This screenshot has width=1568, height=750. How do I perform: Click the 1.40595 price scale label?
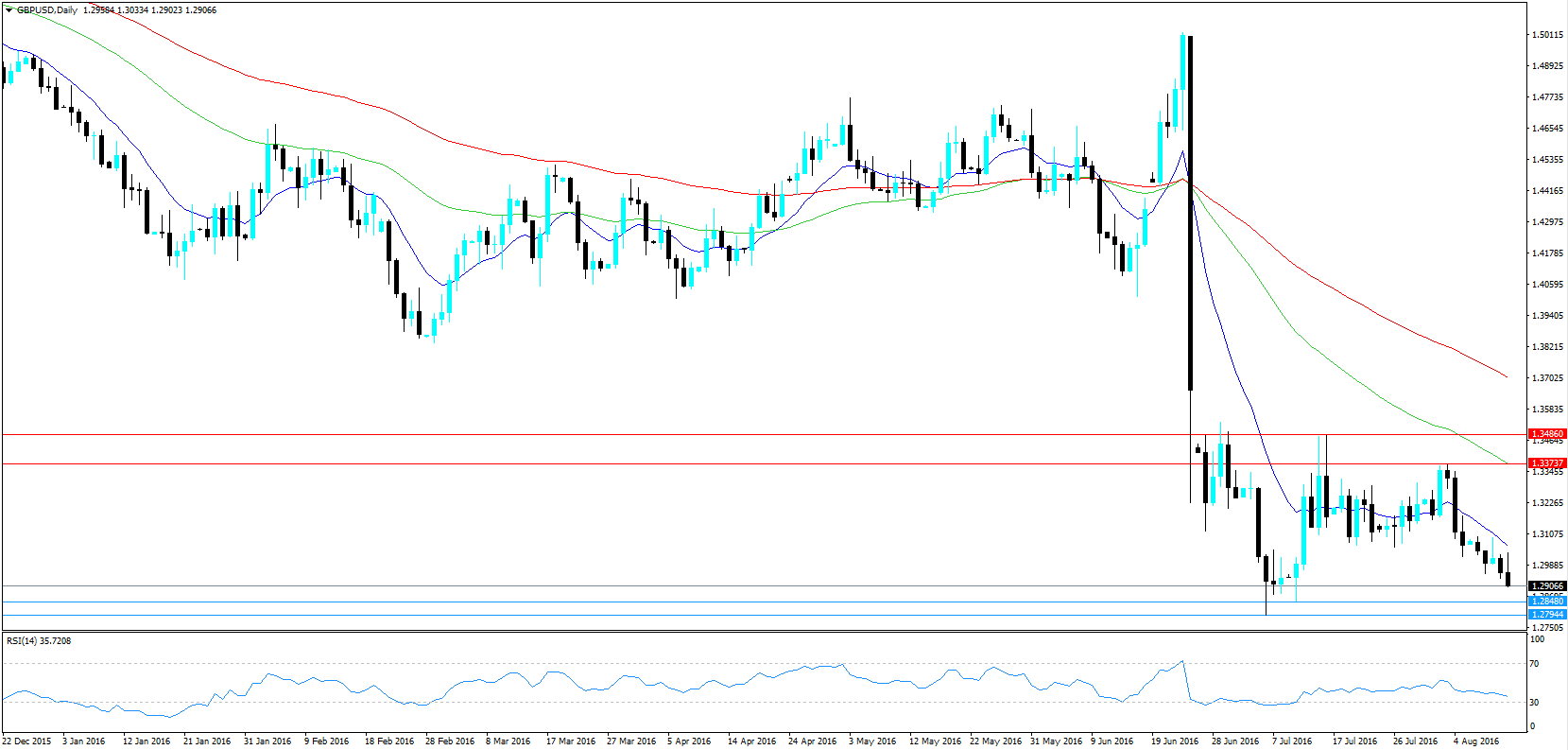tap(1547, 285)
